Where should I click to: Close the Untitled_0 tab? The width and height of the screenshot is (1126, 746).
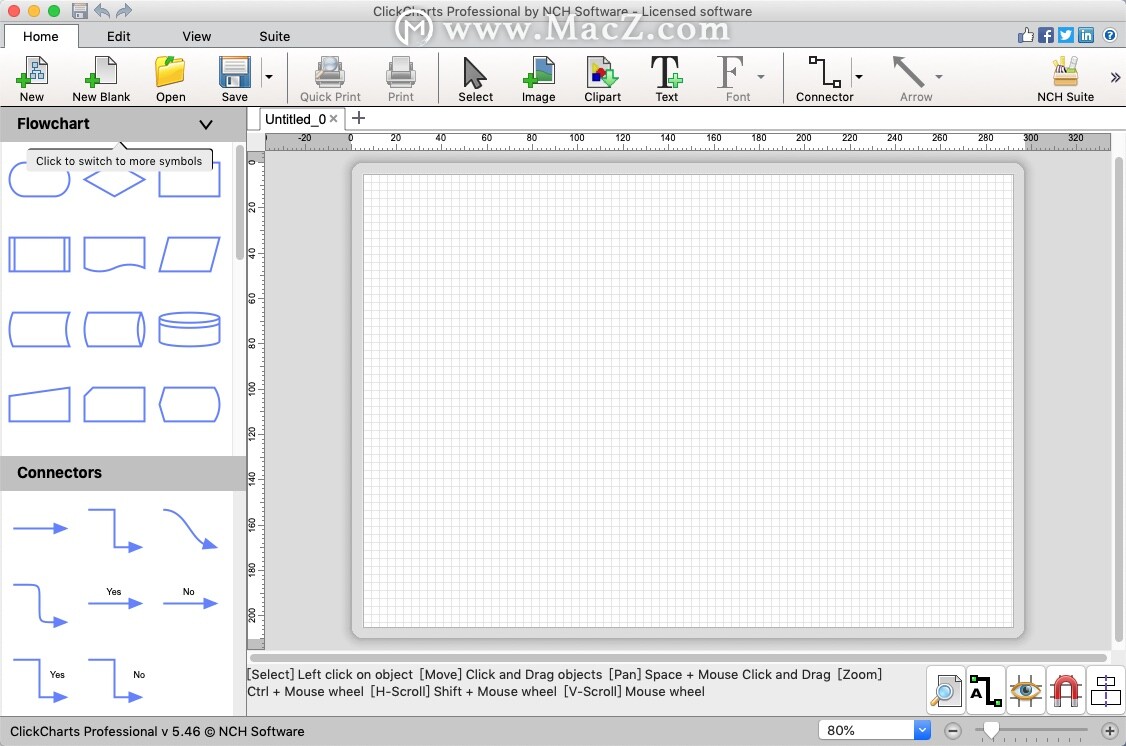pyautogui.click(x=333, y=118)
